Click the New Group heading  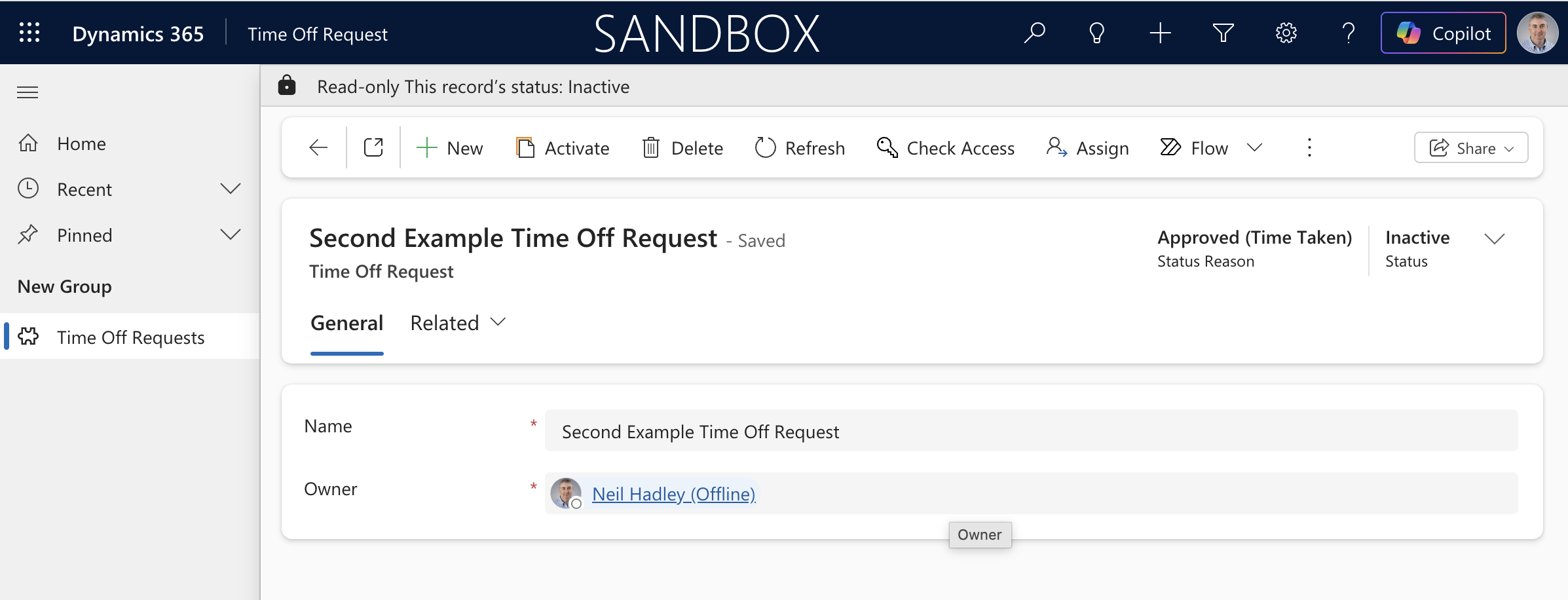click(65, 286)
